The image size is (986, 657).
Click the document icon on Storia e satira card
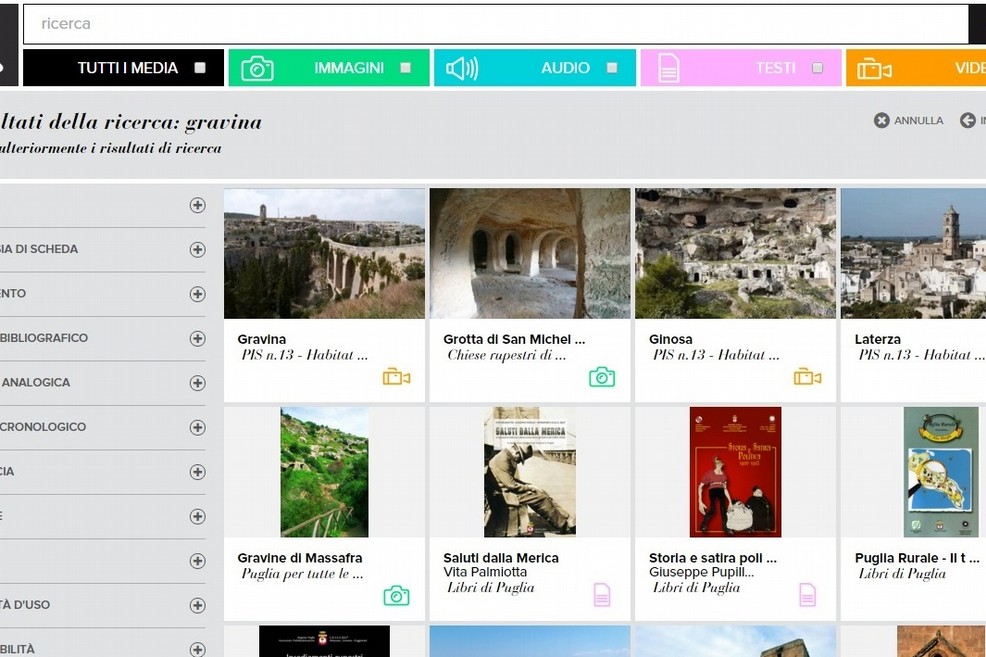coord(807,595)
